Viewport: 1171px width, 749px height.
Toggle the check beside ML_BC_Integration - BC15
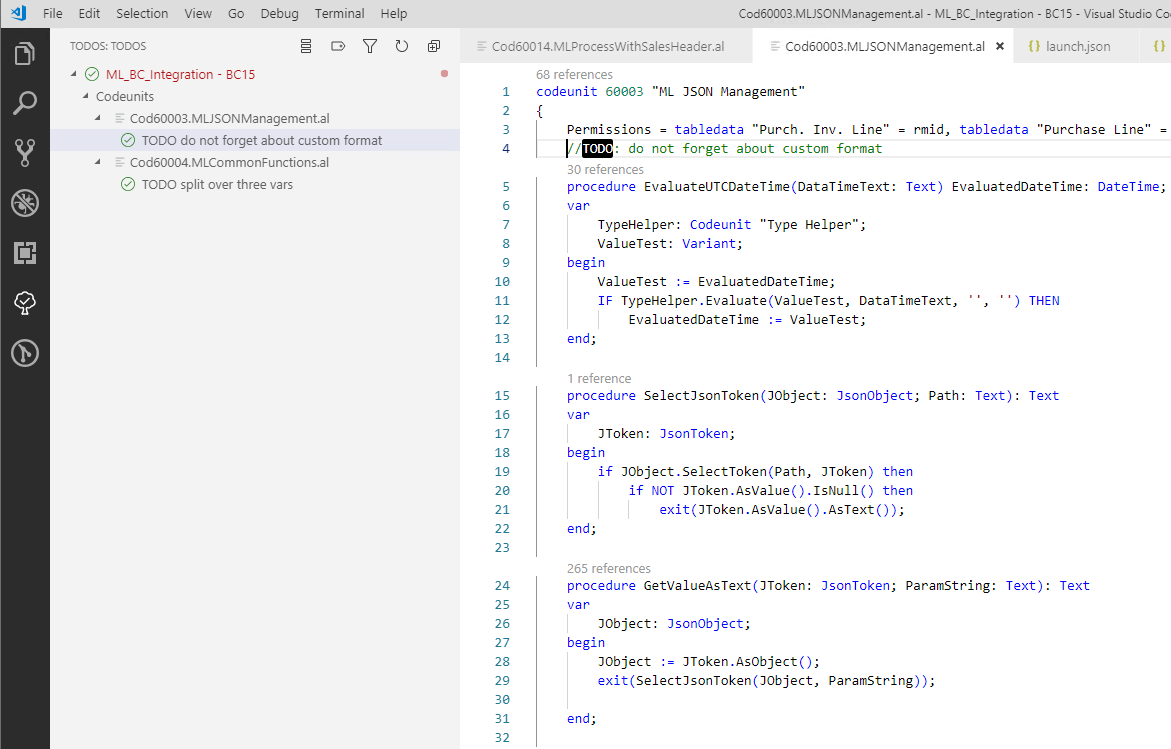click(92, 74)
